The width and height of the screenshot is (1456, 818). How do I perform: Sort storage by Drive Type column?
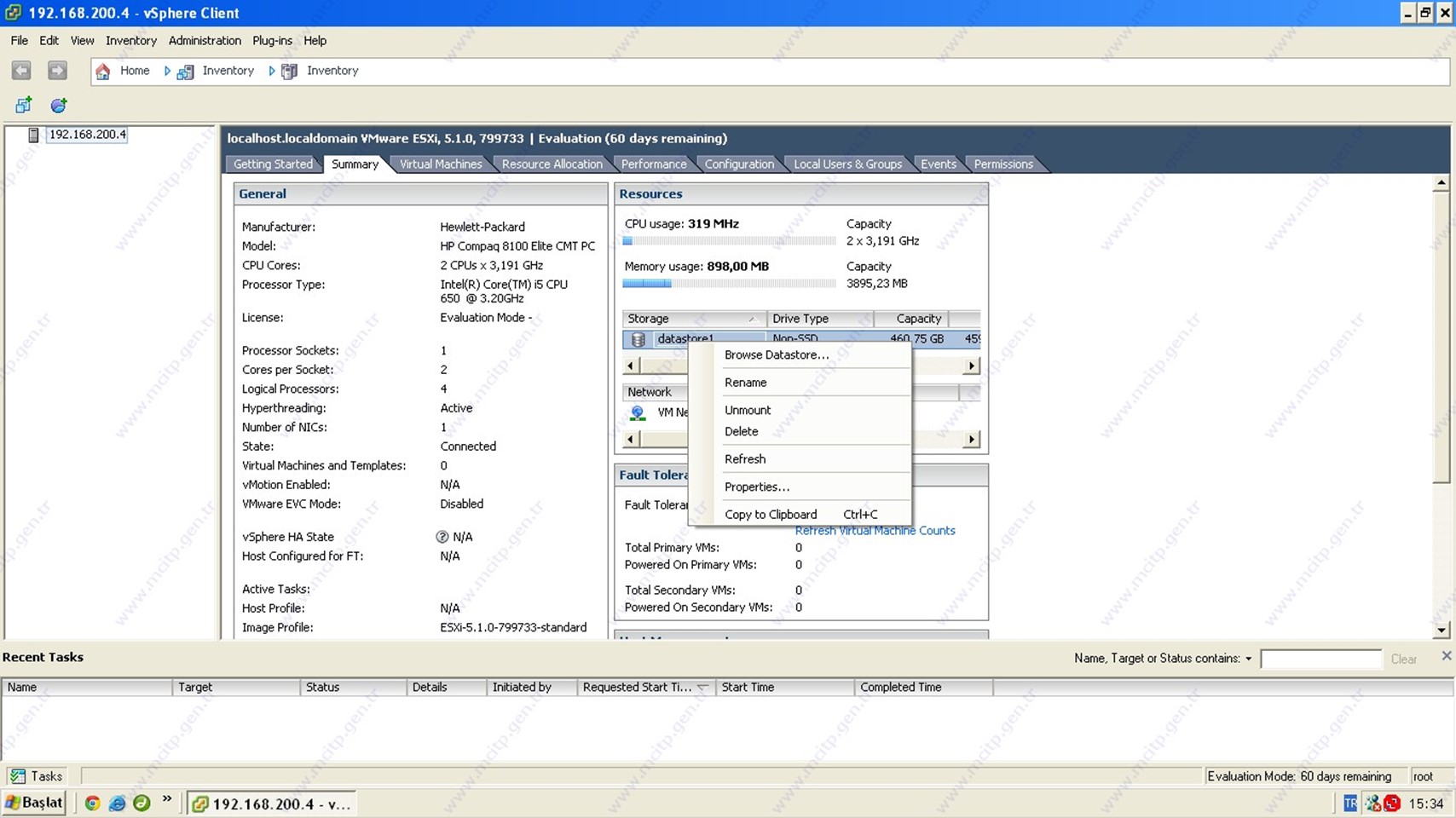click(820, 319)
